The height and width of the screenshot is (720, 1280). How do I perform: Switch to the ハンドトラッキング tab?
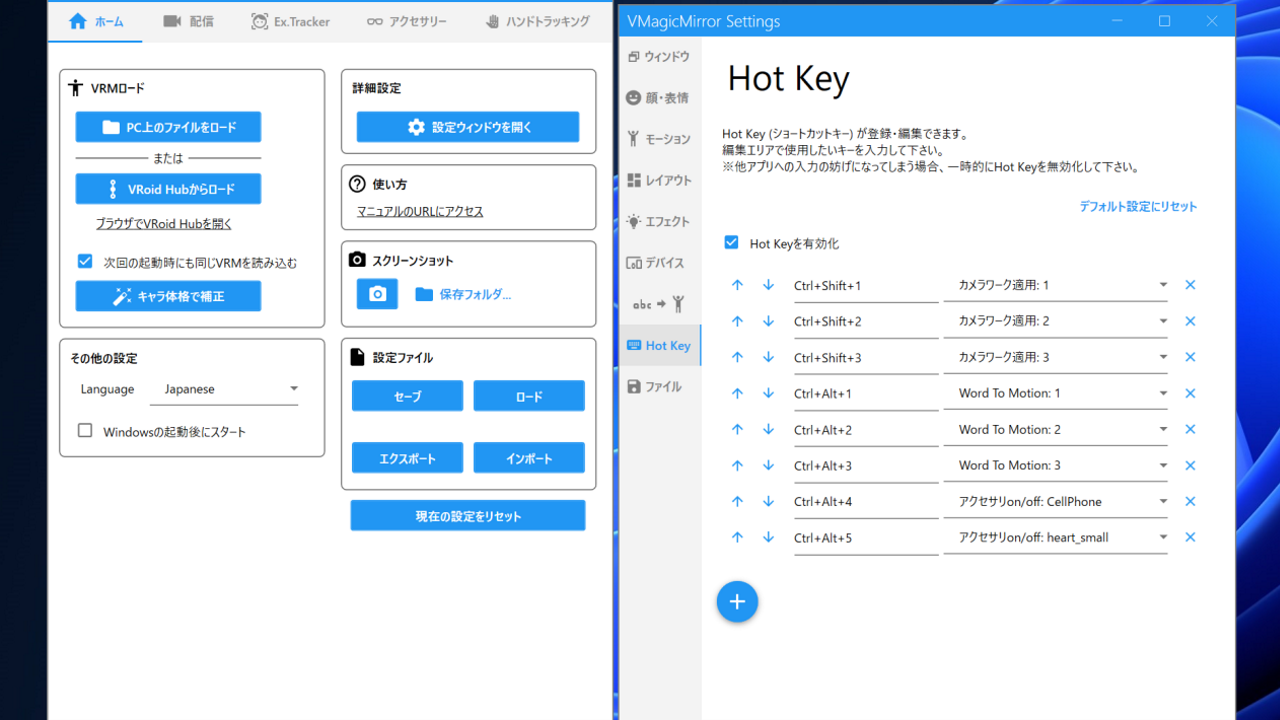pyautogui.click(x=536, y=21)
